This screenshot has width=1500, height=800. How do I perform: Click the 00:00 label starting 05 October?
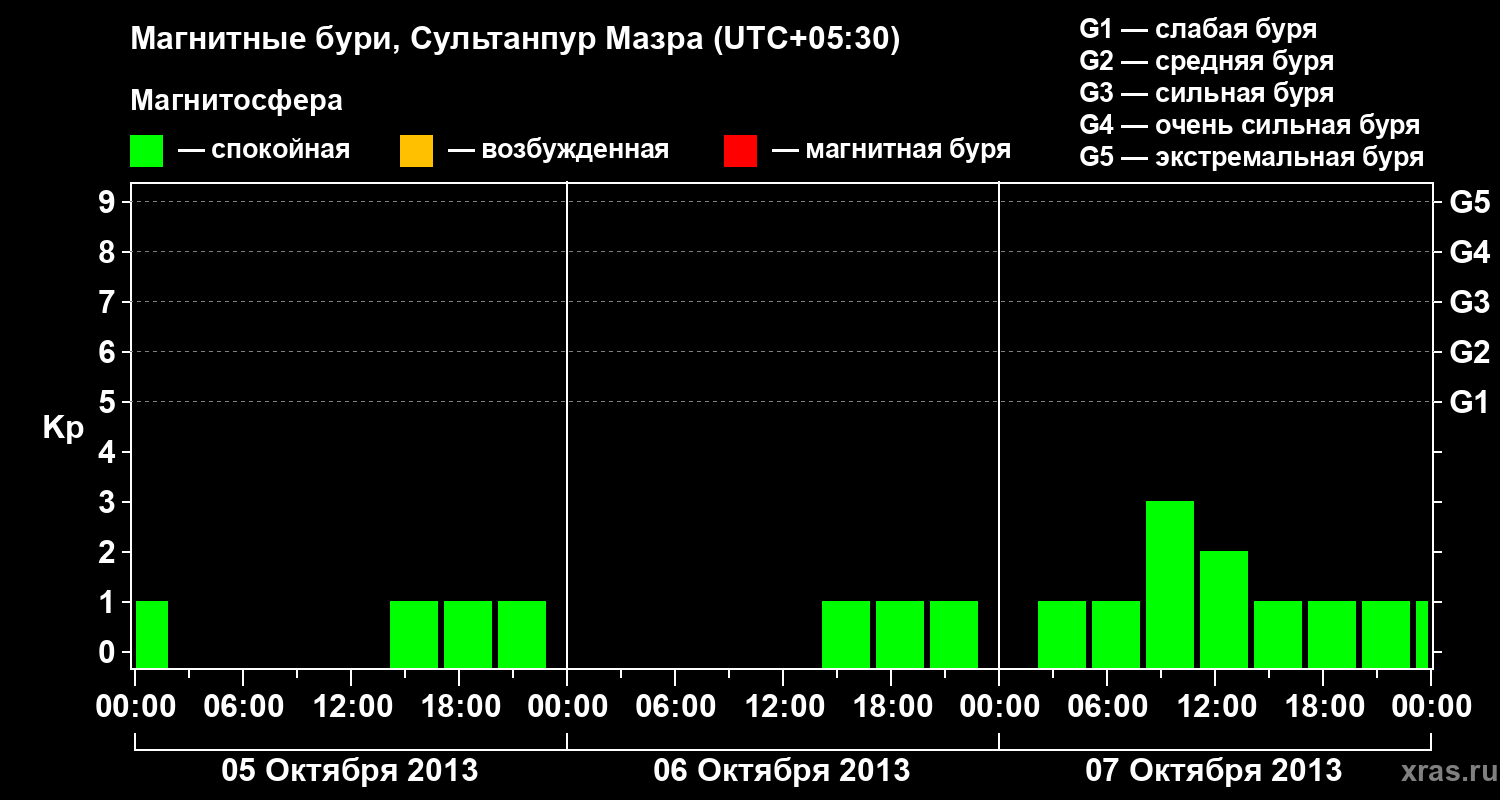point(135,706)
